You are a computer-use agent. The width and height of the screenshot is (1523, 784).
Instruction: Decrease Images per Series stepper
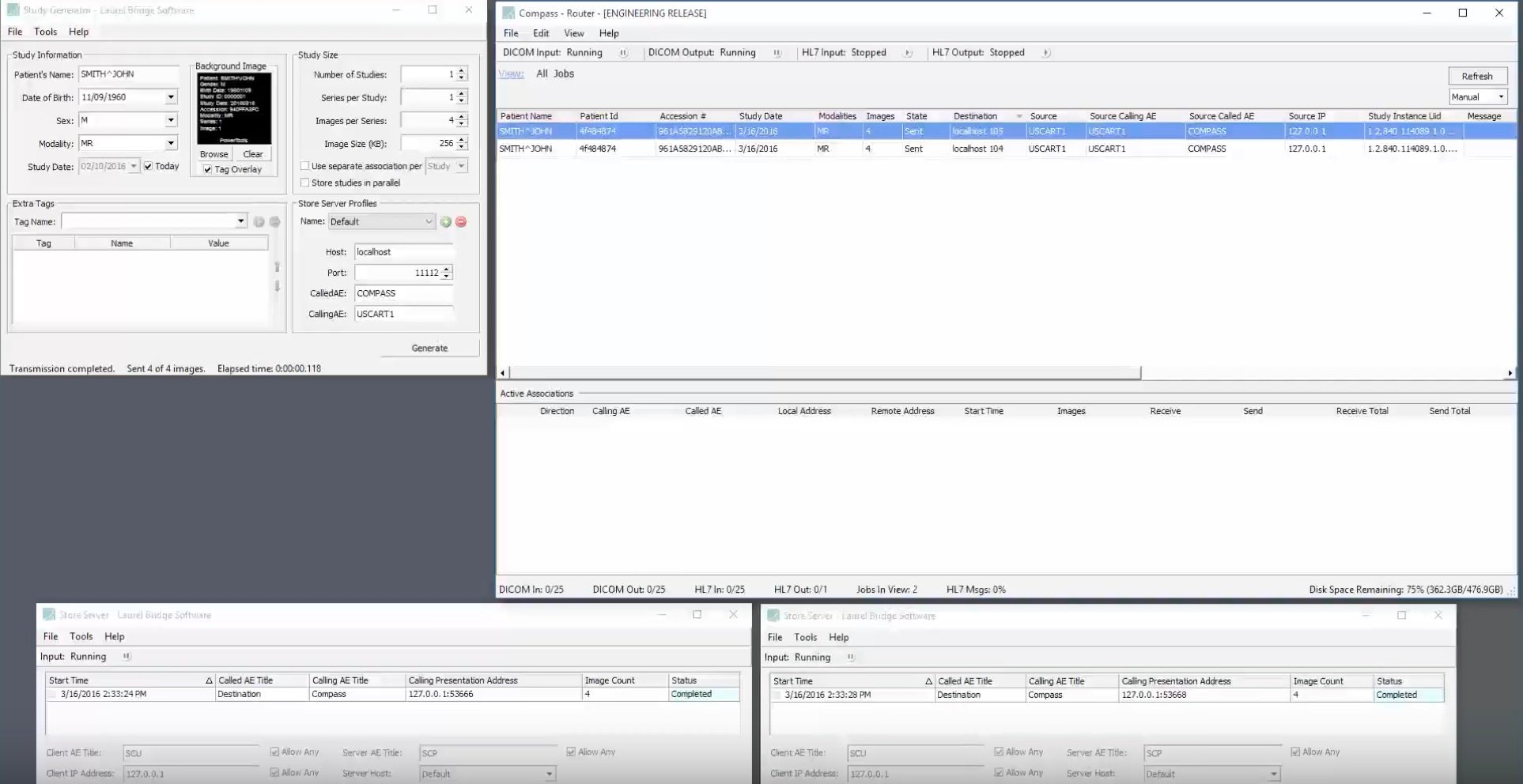(462, 124)
